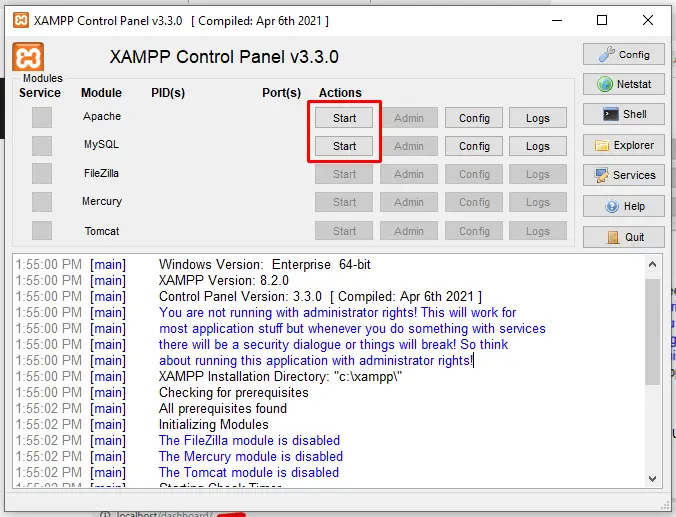Click the log line 'XAMPP Version: 8.2.0'
This screenshot has width=676, height=517.
pyautogui.click(x=224, y=280)
